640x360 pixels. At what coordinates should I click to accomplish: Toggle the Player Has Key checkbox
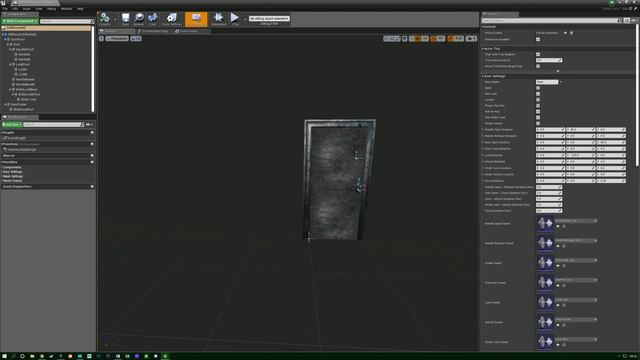[538, 106]
